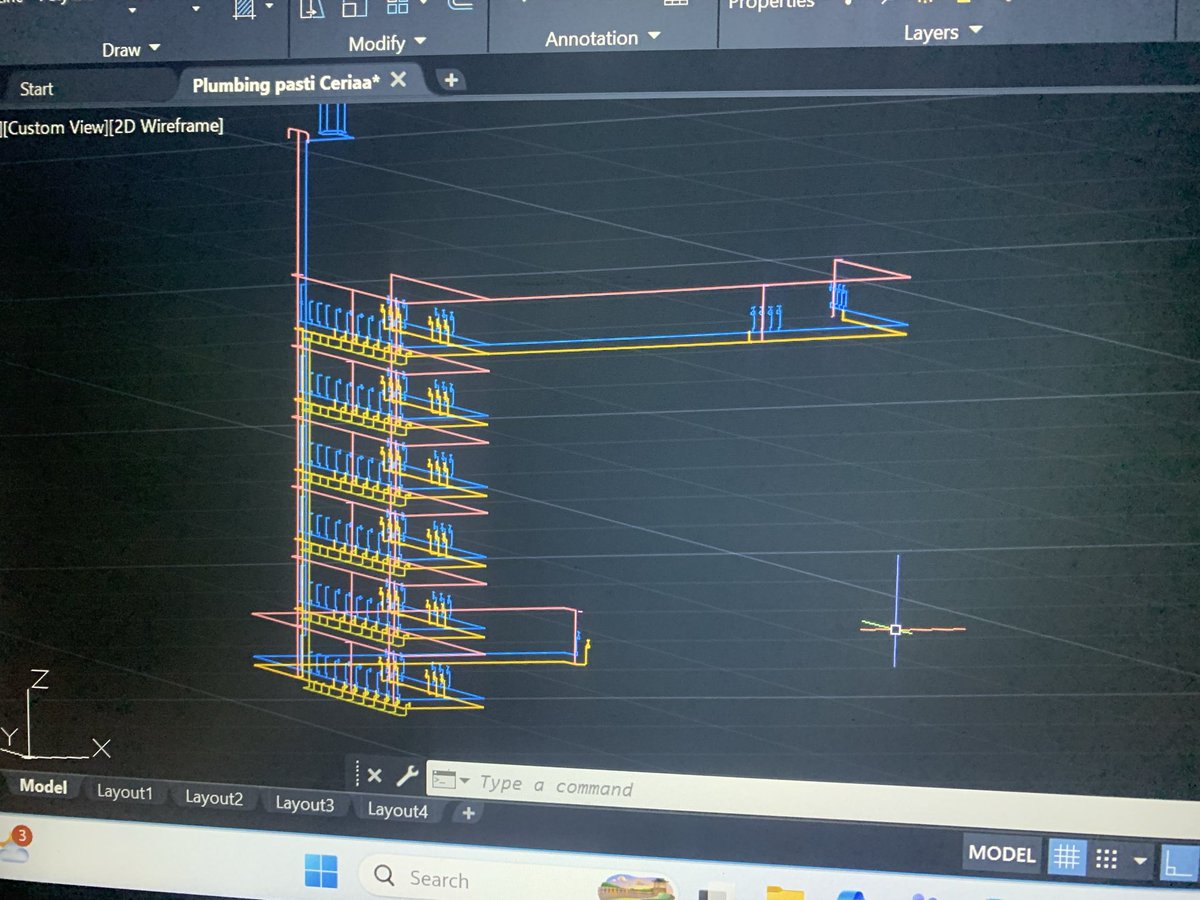This screenshot has height=900, width=1200.
Task: Open the weather widget with notification badge
Action: (14, 845)
